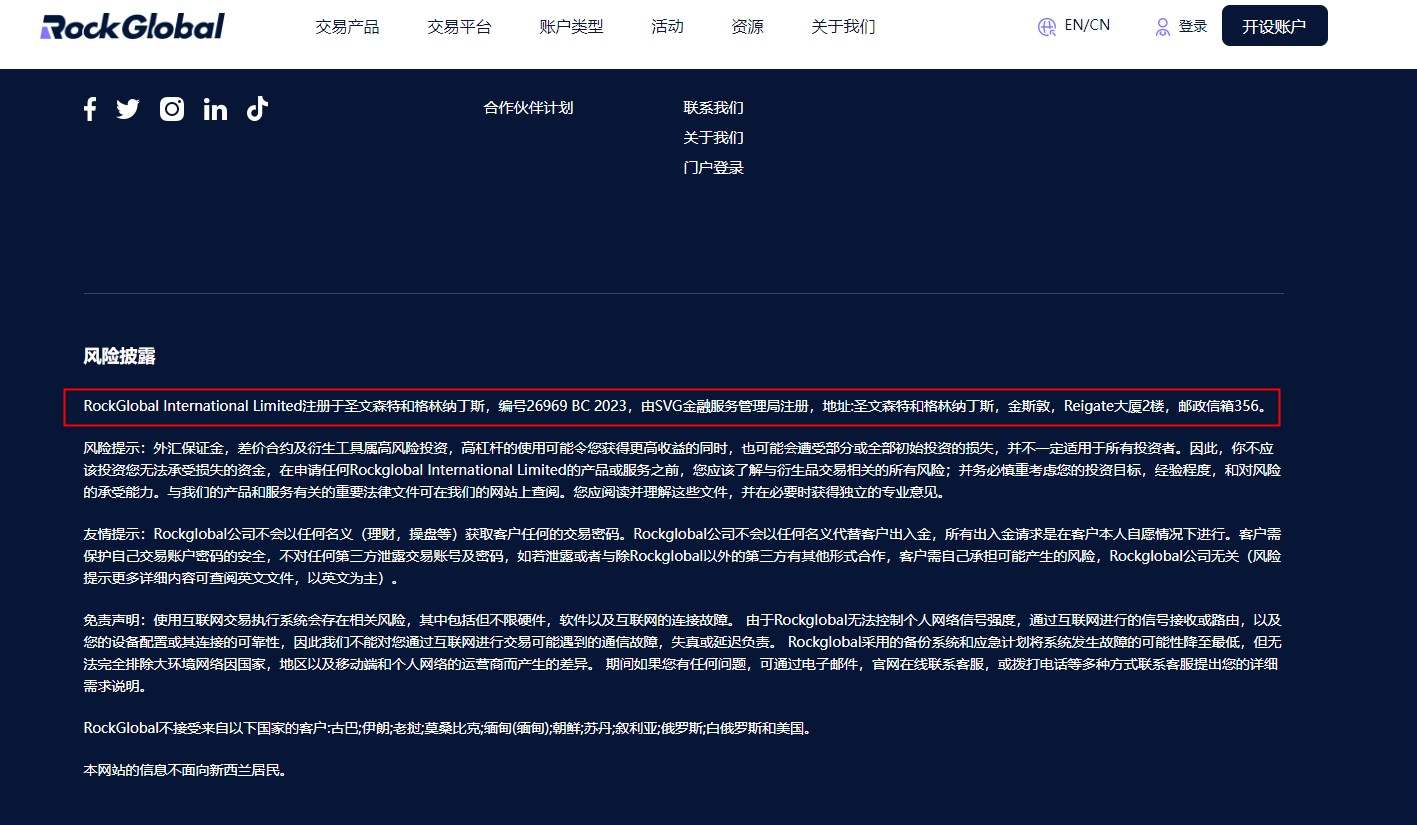Expand the 资源 menu
Viewport: 1417px width, 825px height.
747,29
